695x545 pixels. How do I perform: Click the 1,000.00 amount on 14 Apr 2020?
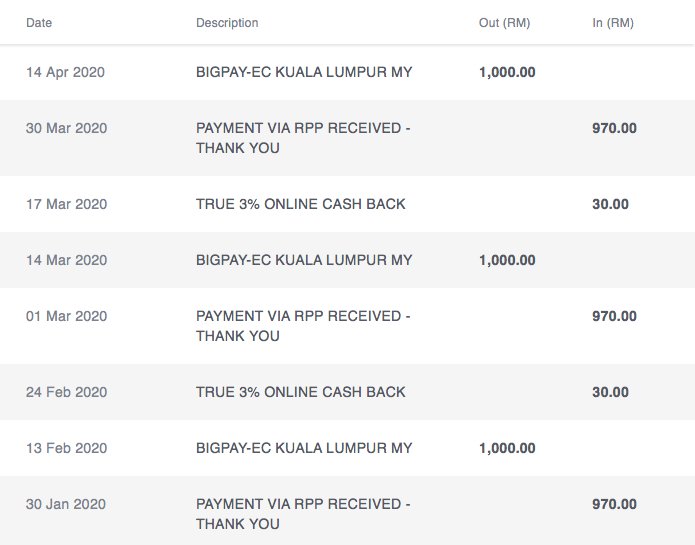[x=507, y=72]
